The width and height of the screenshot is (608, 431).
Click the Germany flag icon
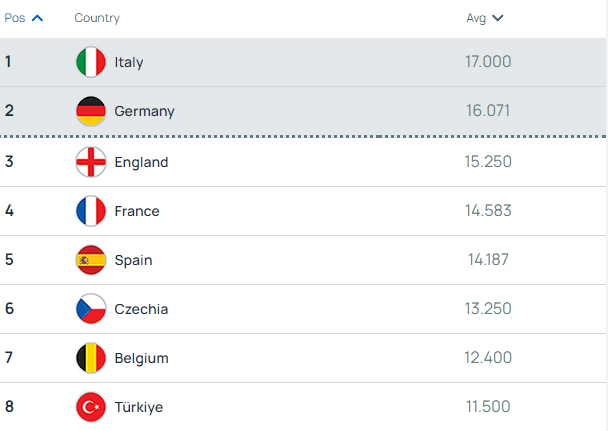(91, 111)
